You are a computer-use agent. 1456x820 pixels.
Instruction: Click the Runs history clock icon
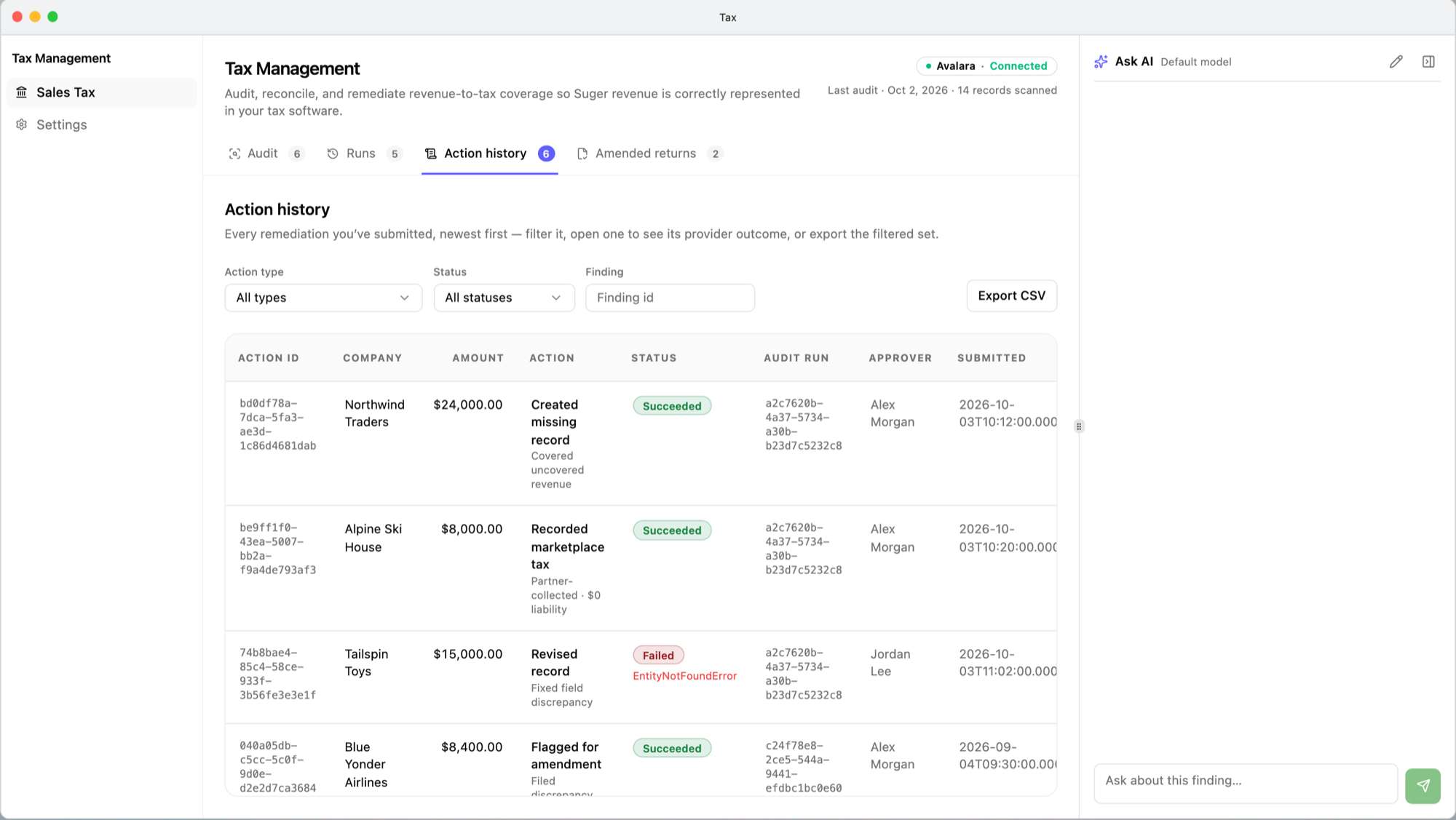click(x=333, y=154)
